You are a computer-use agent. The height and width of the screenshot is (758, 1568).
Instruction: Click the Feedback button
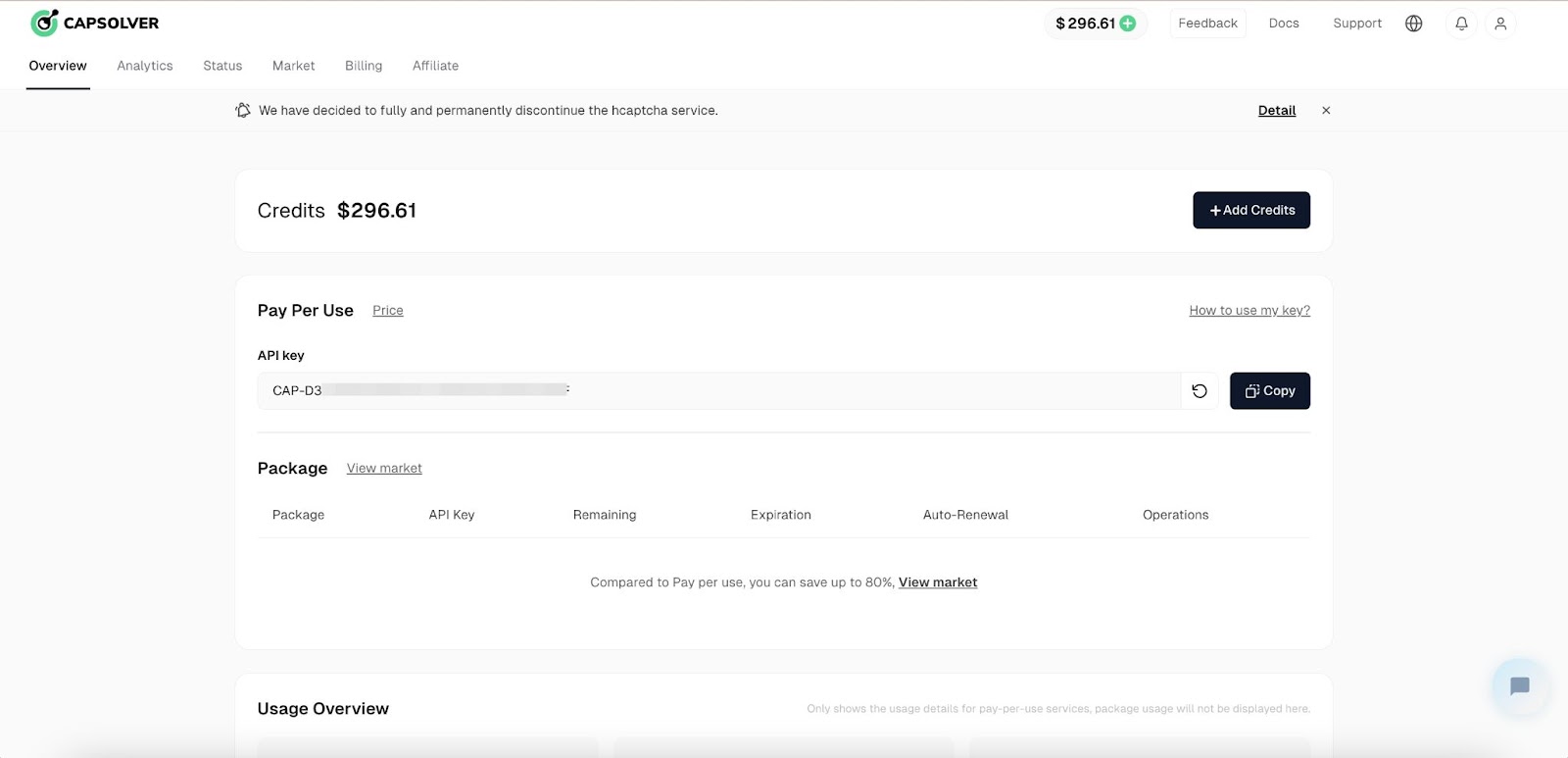1207,24
